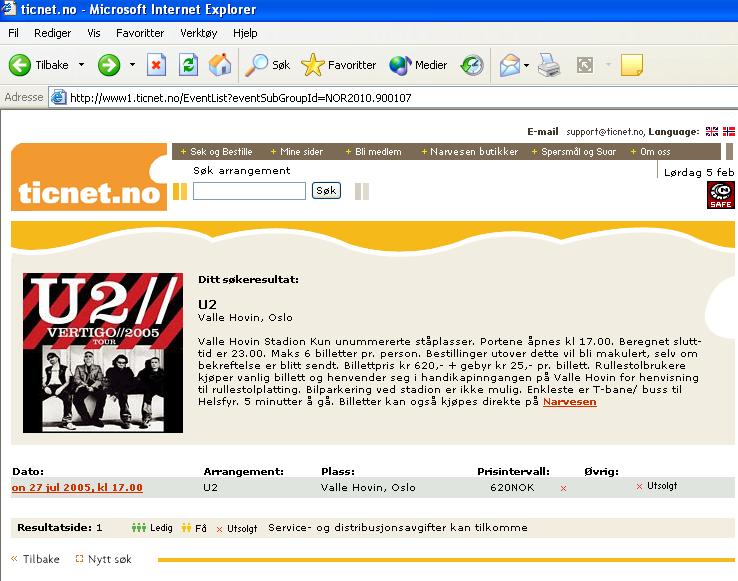Open browsing history clock icon
The height and width of the screenshot is (581, 738).
click(472, 65)
